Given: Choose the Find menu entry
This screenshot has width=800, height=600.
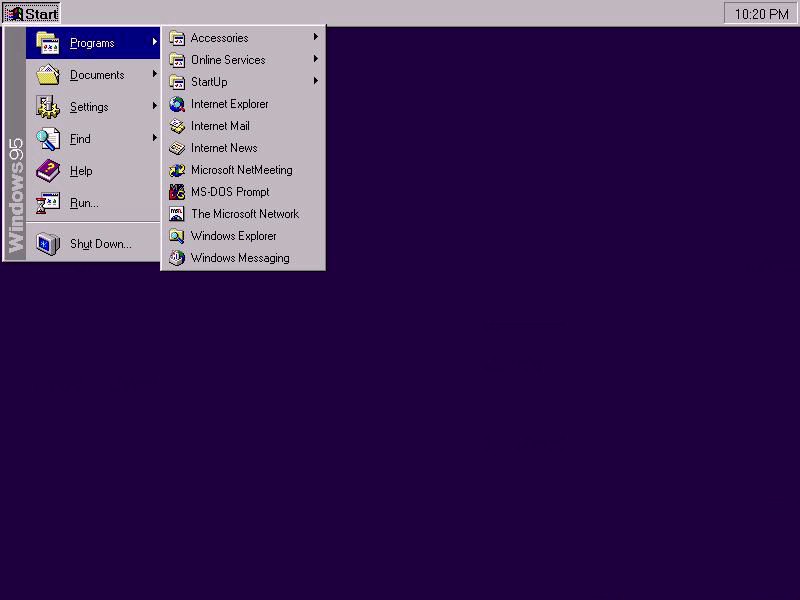Looking at the screenshot, I should [x=80, y=139].
